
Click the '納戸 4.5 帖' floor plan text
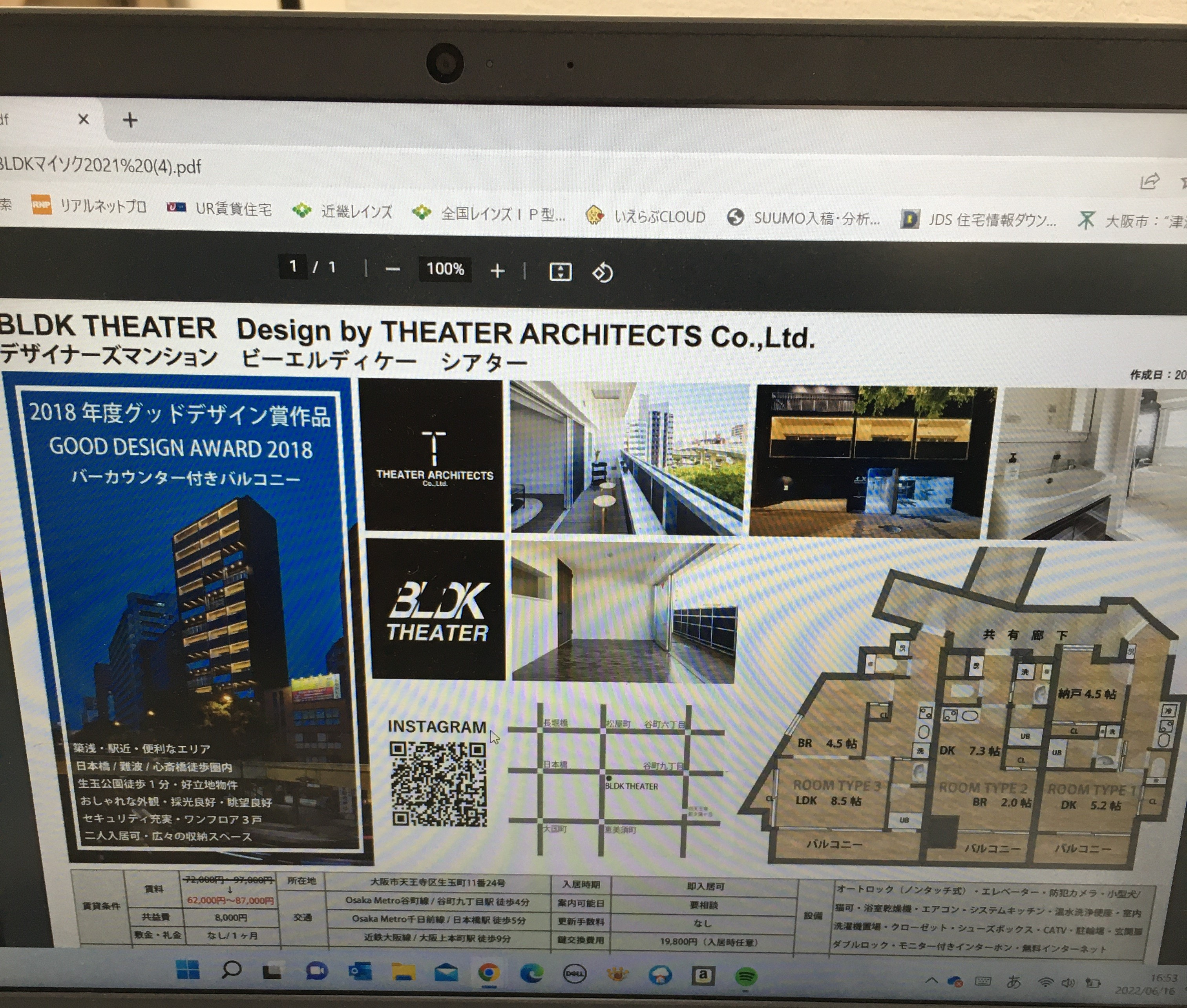[x=1087, y=694]
